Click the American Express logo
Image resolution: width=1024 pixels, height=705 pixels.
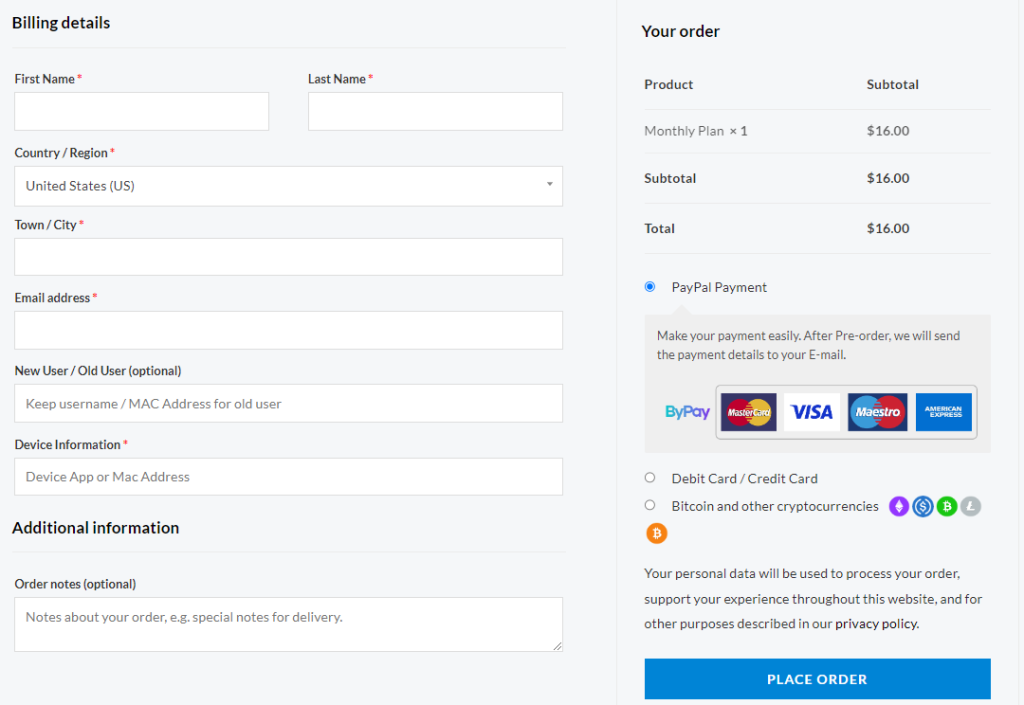pyautogui.click(x=943, y=412)
